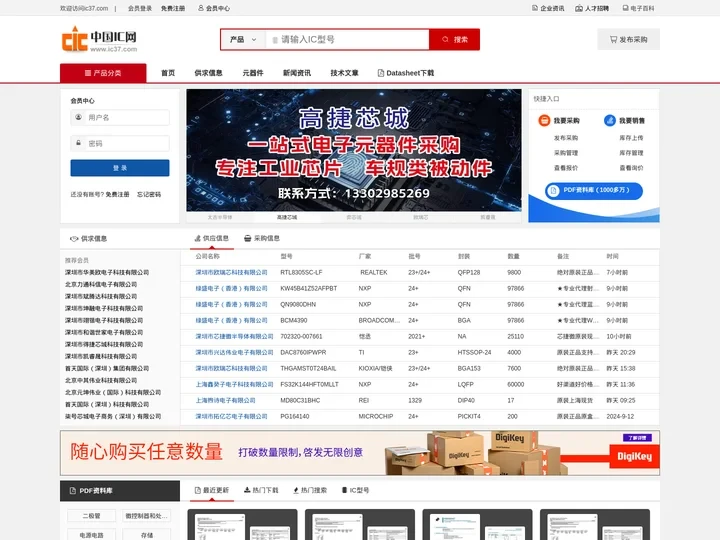Click 查看询价 in quick entry panel
Screen dimensions: 720x540
[x=631, y=168]
